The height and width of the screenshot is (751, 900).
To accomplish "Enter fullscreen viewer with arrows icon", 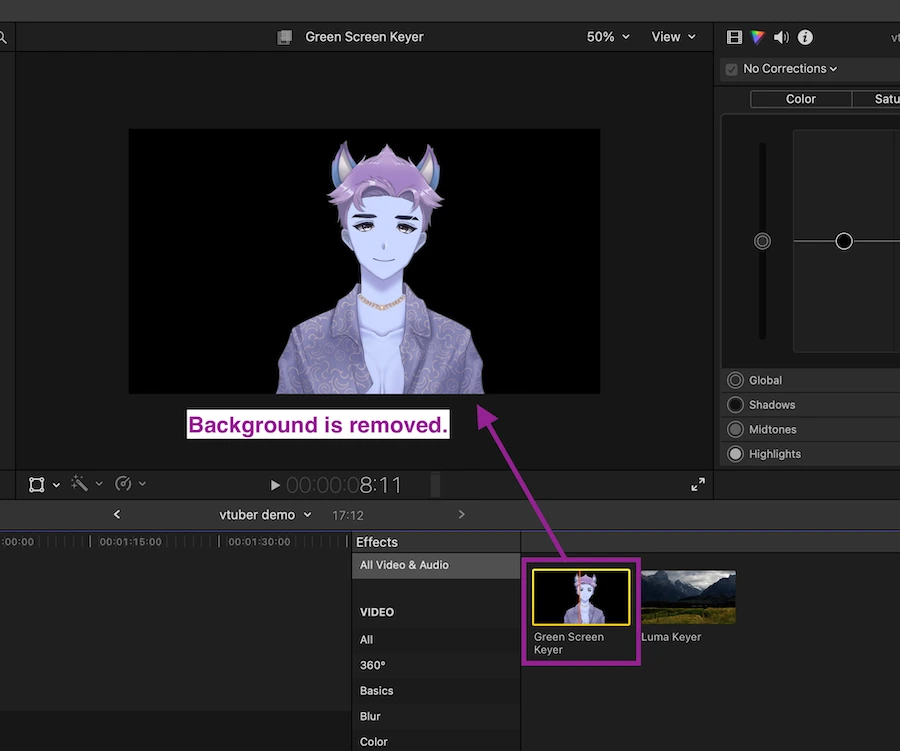I will 698,485.
